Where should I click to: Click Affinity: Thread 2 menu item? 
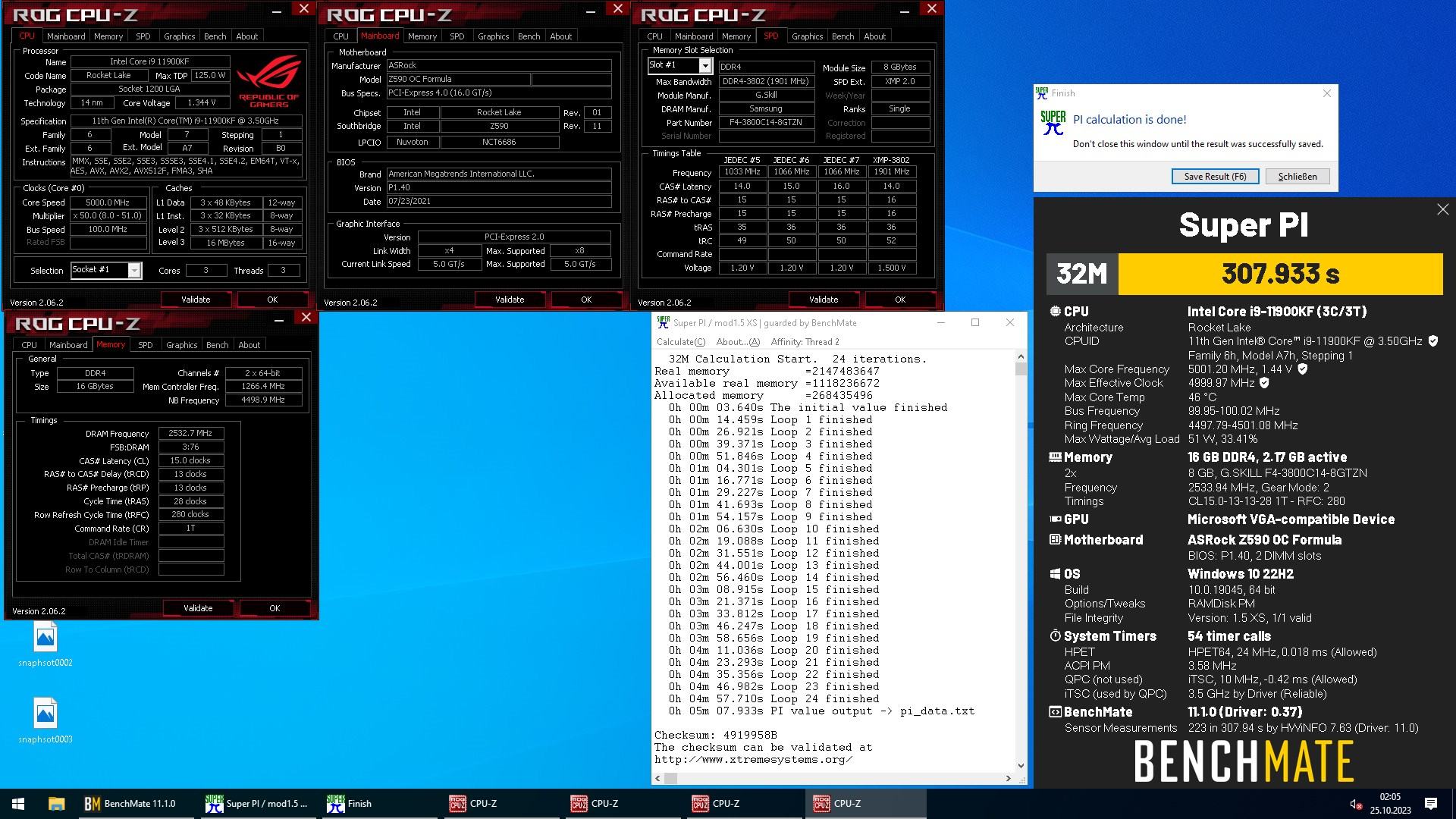(805, 342)
